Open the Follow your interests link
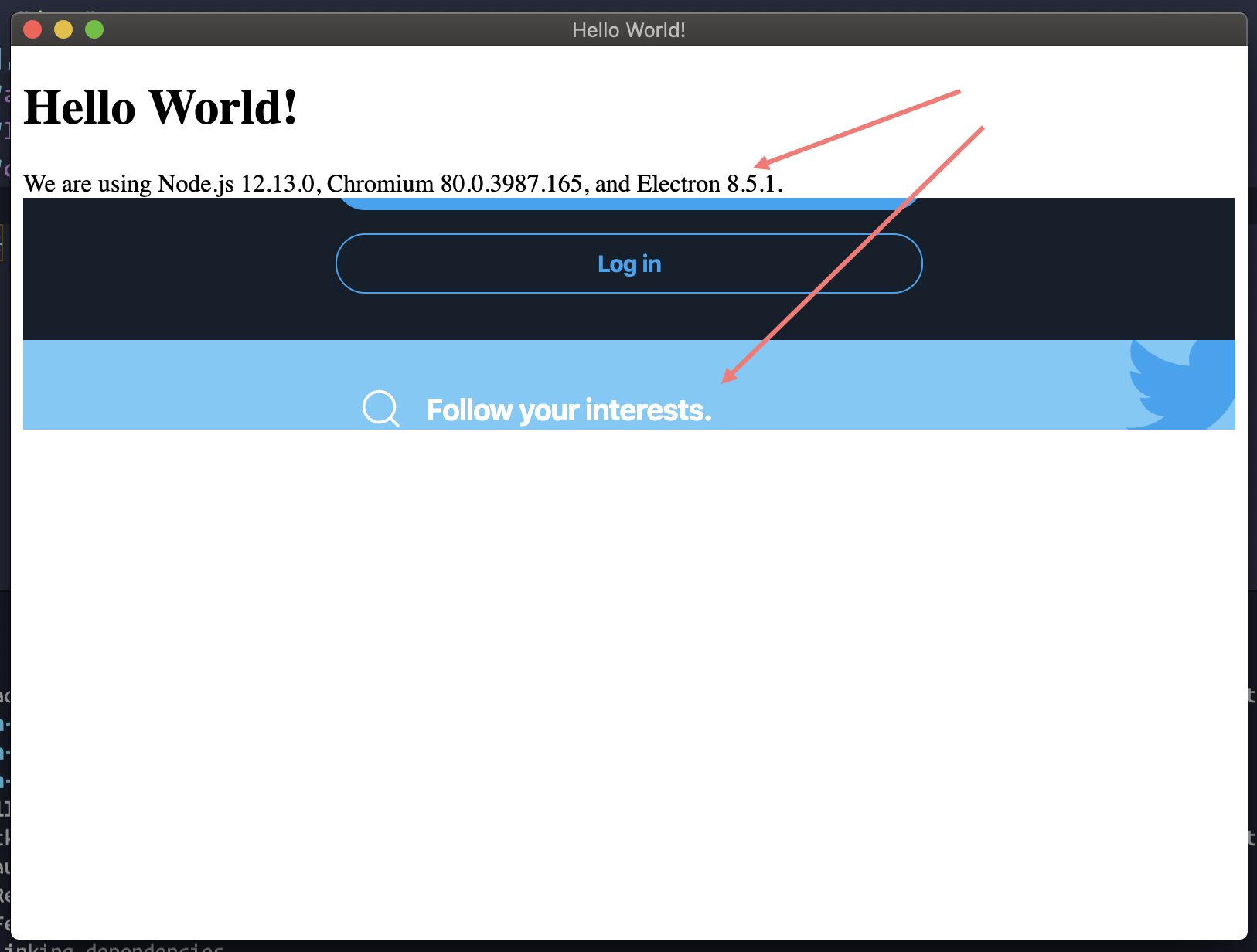 [569, 410]
